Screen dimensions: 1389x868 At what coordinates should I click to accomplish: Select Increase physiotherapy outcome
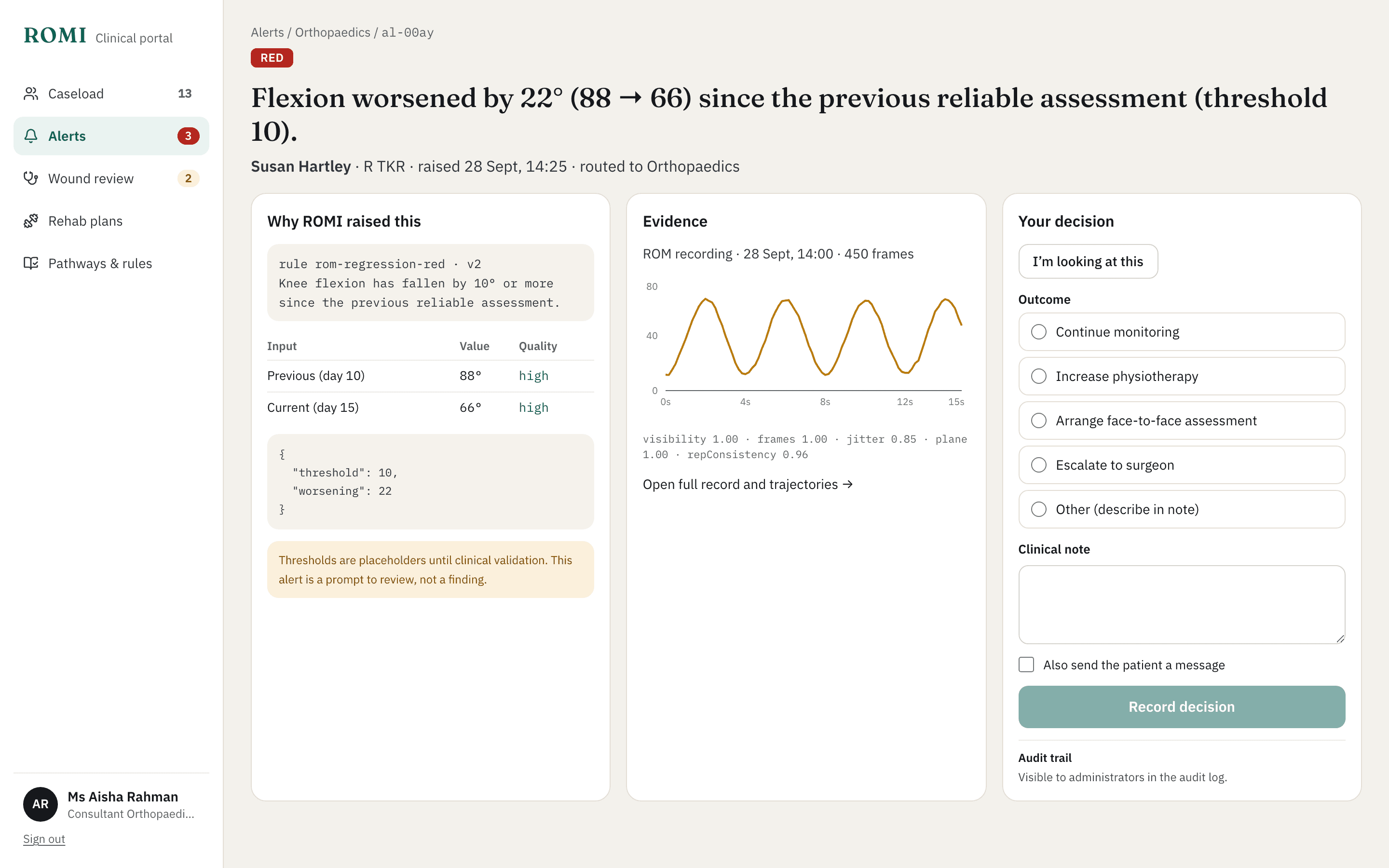(1181, 377)
